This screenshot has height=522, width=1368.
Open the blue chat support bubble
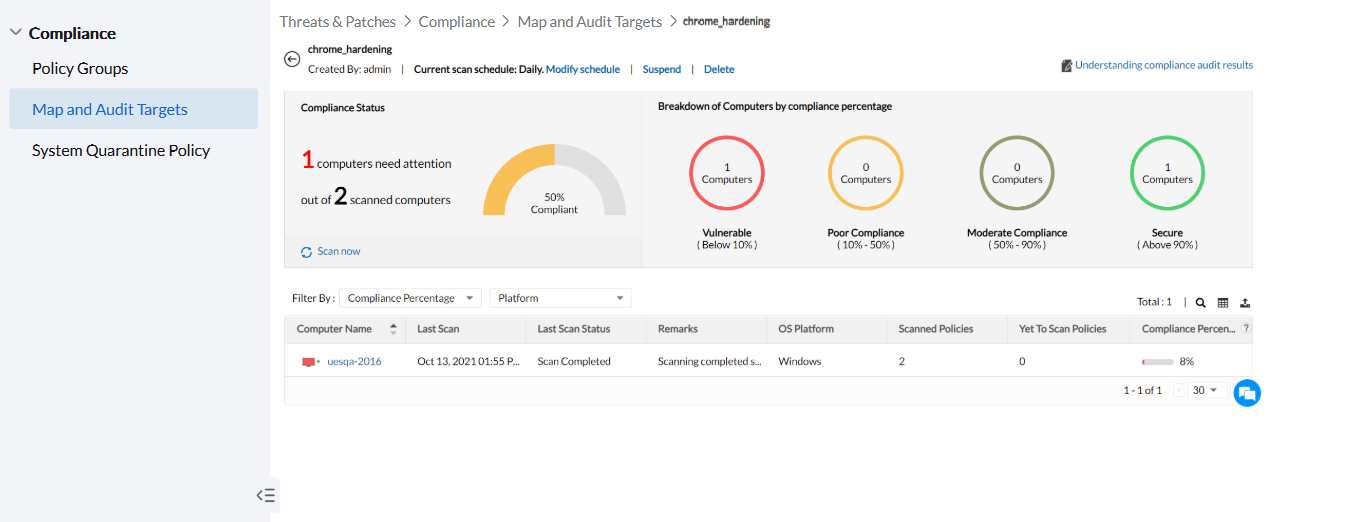1246,393
